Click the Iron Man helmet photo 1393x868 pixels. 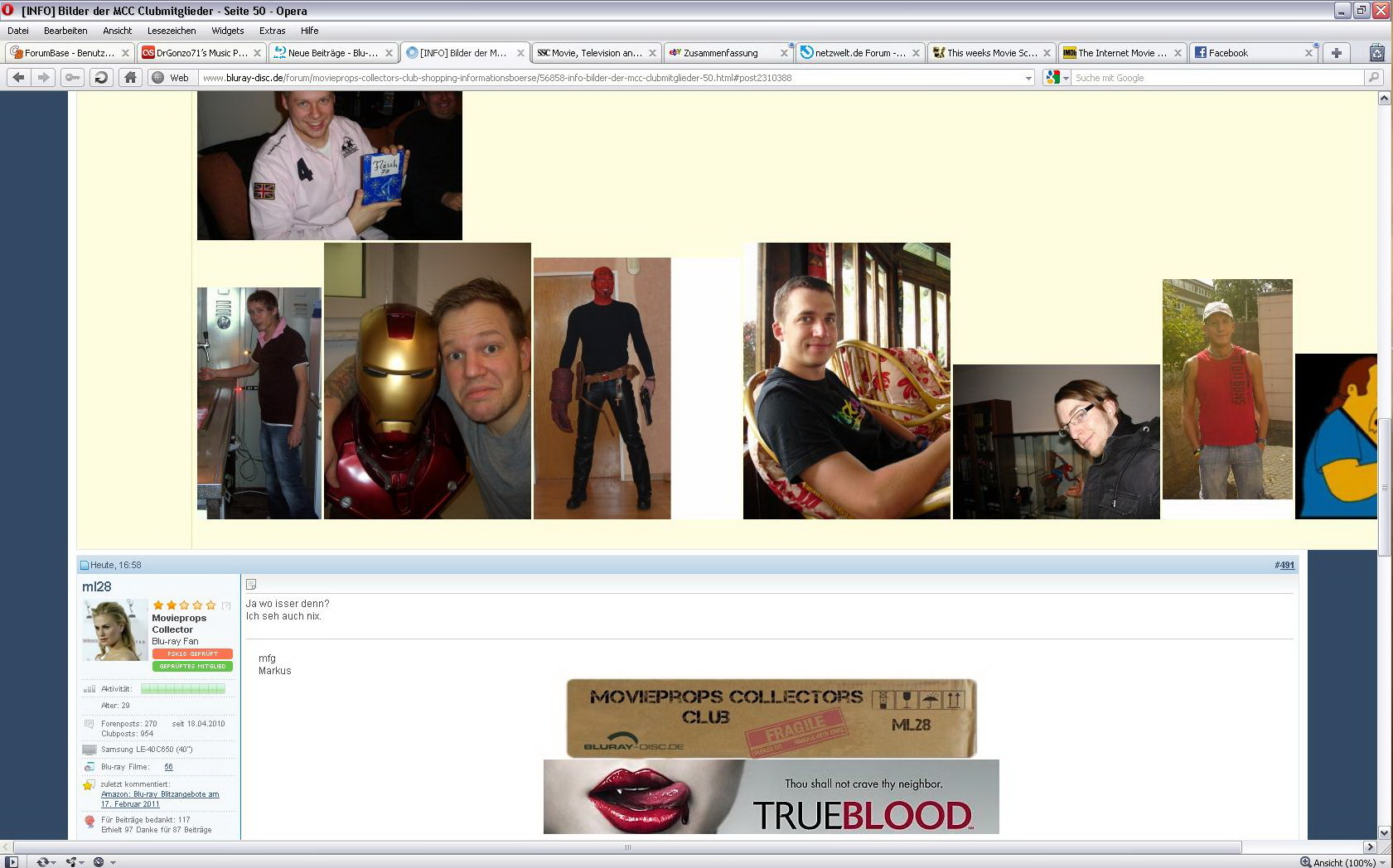pos(427,381)
